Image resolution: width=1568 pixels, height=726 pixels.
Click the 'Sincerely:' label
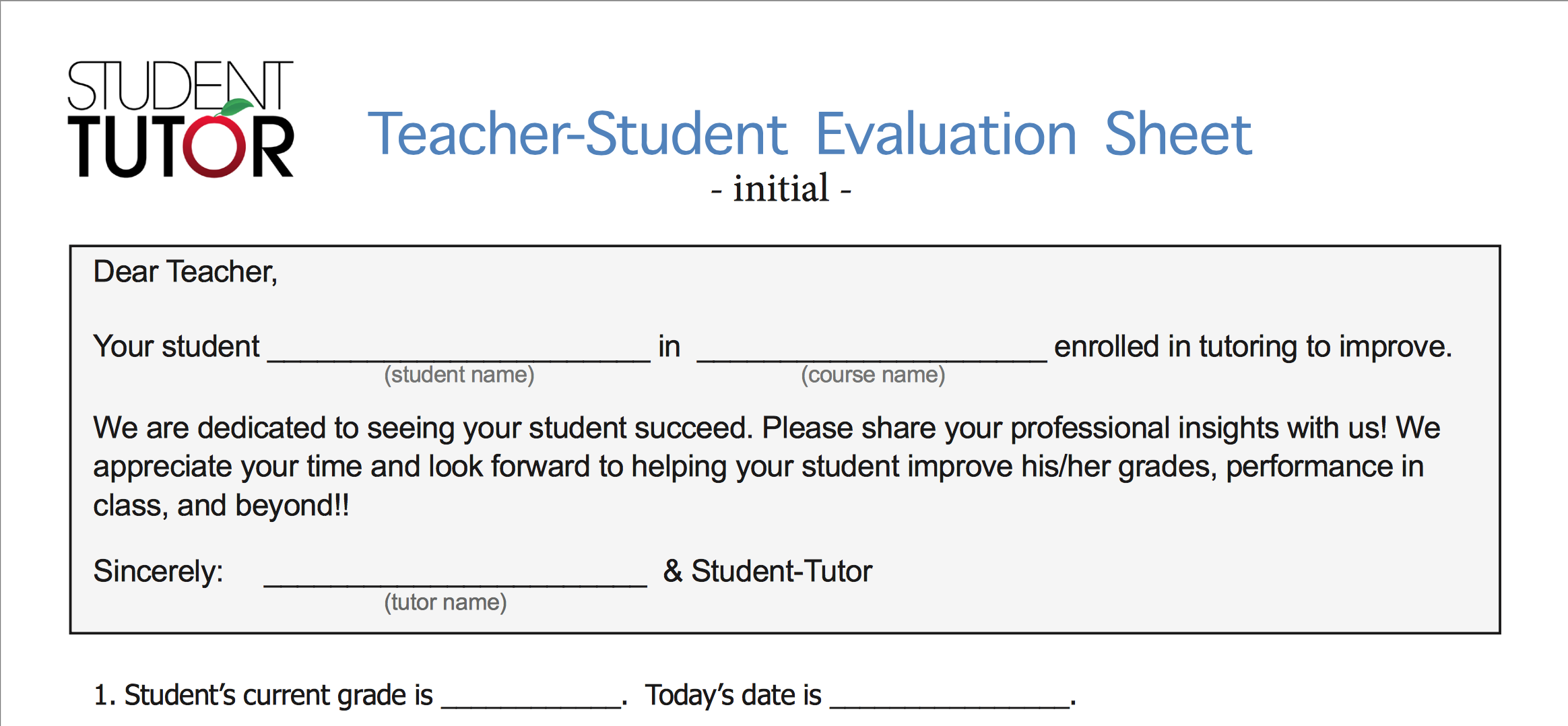tap(158, 571)
